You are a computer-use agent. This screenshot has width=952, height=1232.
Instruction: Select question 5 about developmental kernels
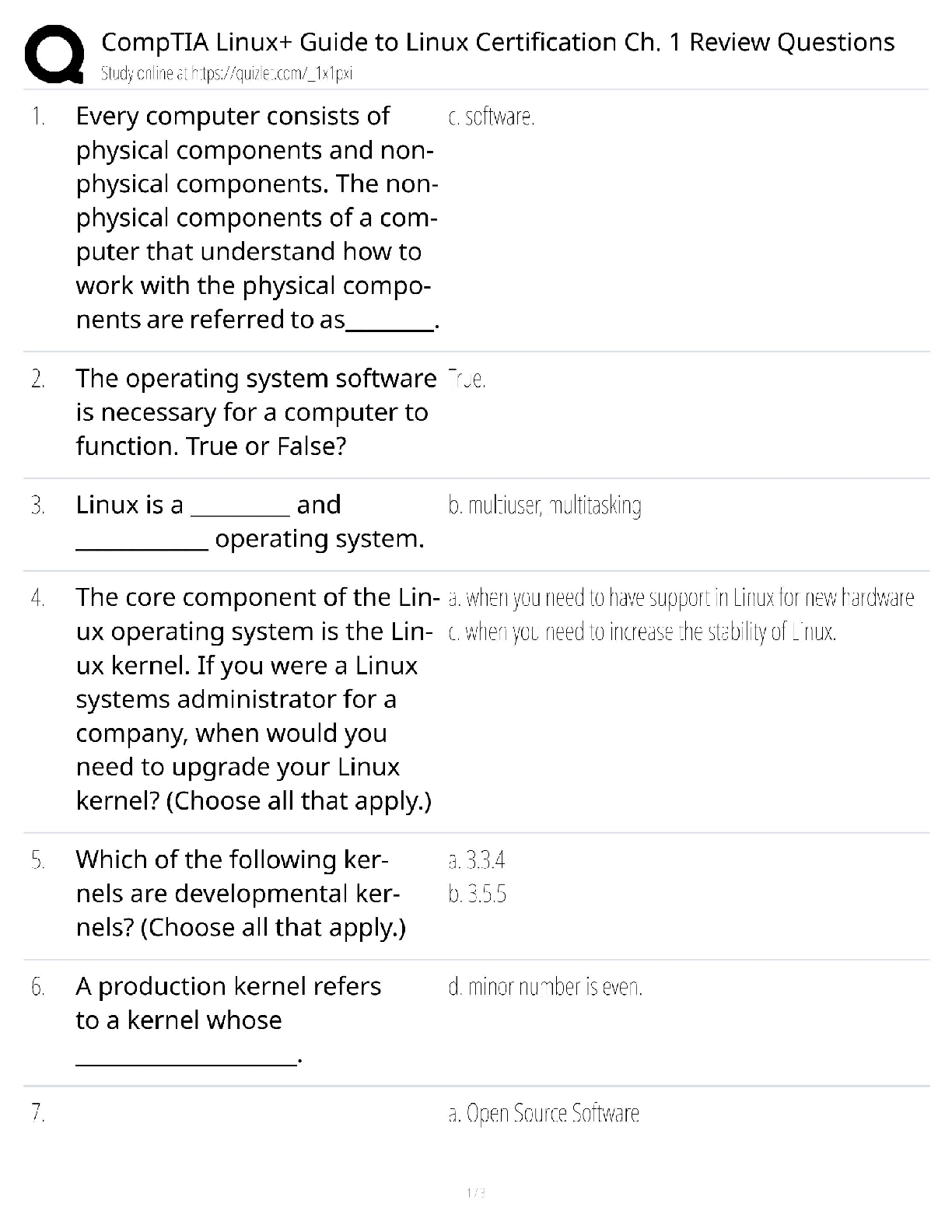[x=241, y=894]
